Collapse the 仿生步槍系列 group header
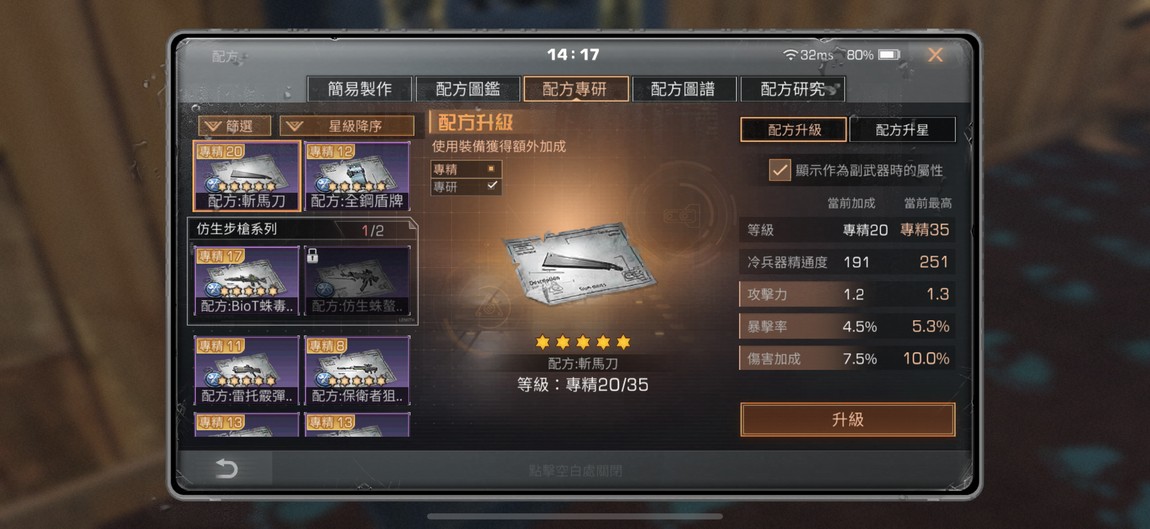The image size is (1150, 529). pyautogui.click(x=301, y=230)
